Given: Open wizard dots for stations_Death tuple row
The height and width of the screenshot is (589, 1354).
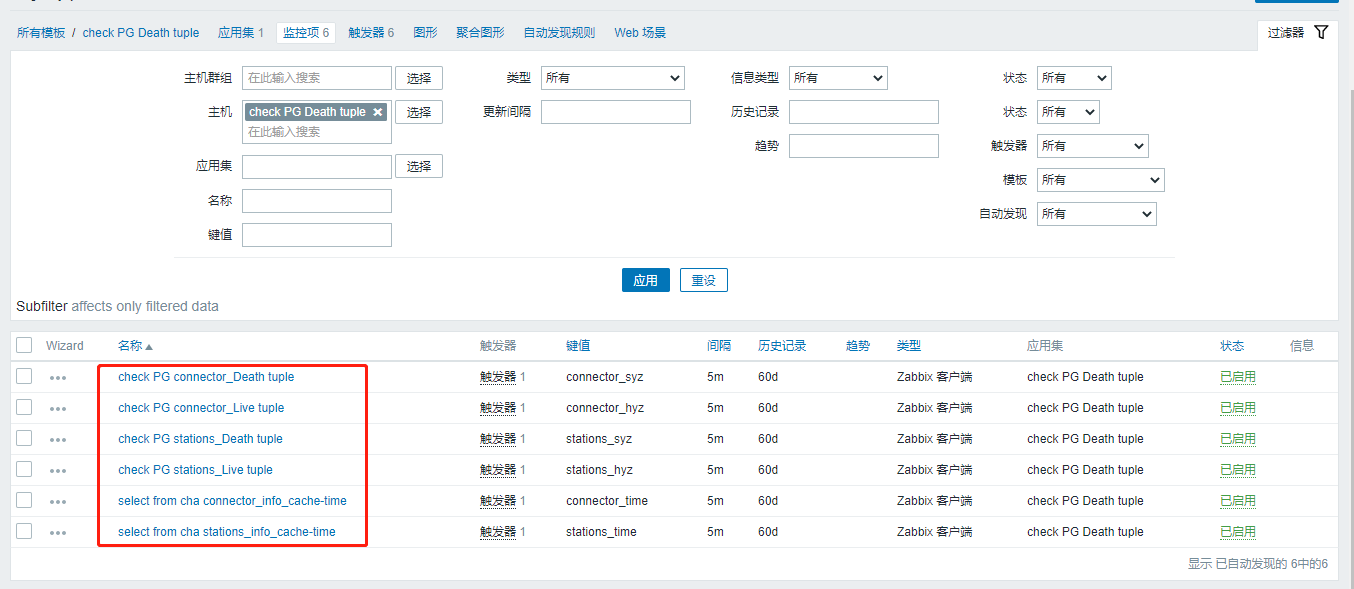Looking at the screenshot, I should click(x=58, y=440).
